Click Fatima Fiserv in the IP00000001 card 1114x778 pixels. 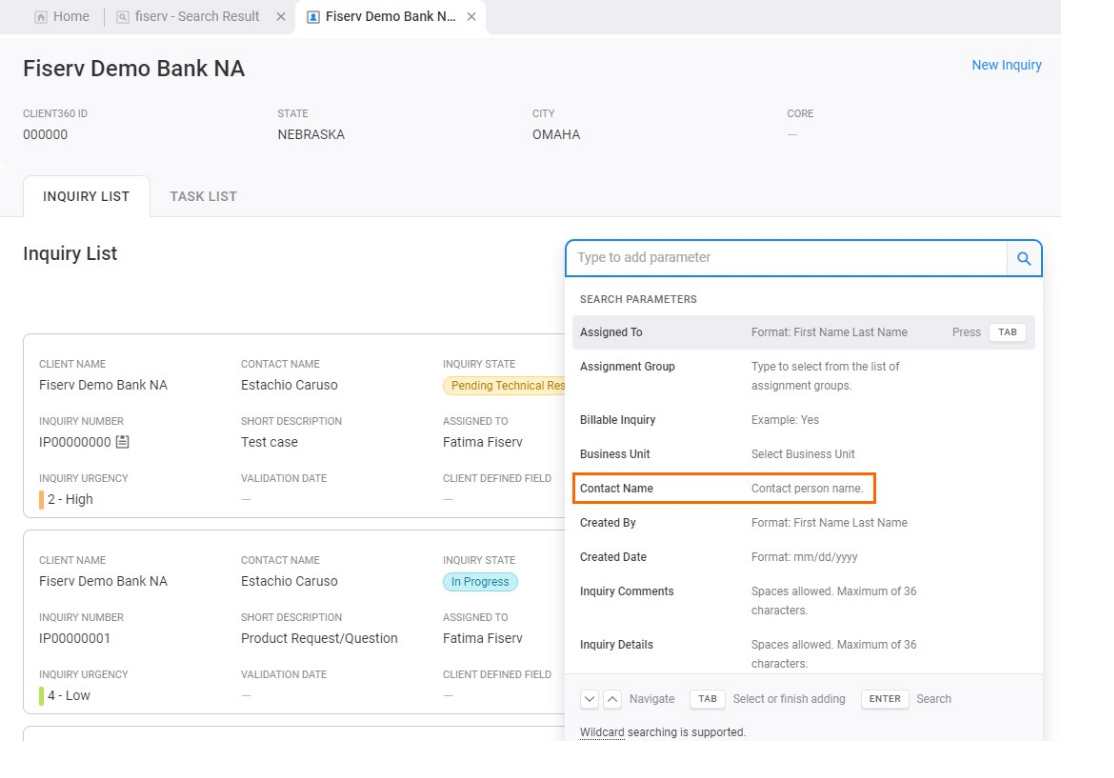[482, 638]
